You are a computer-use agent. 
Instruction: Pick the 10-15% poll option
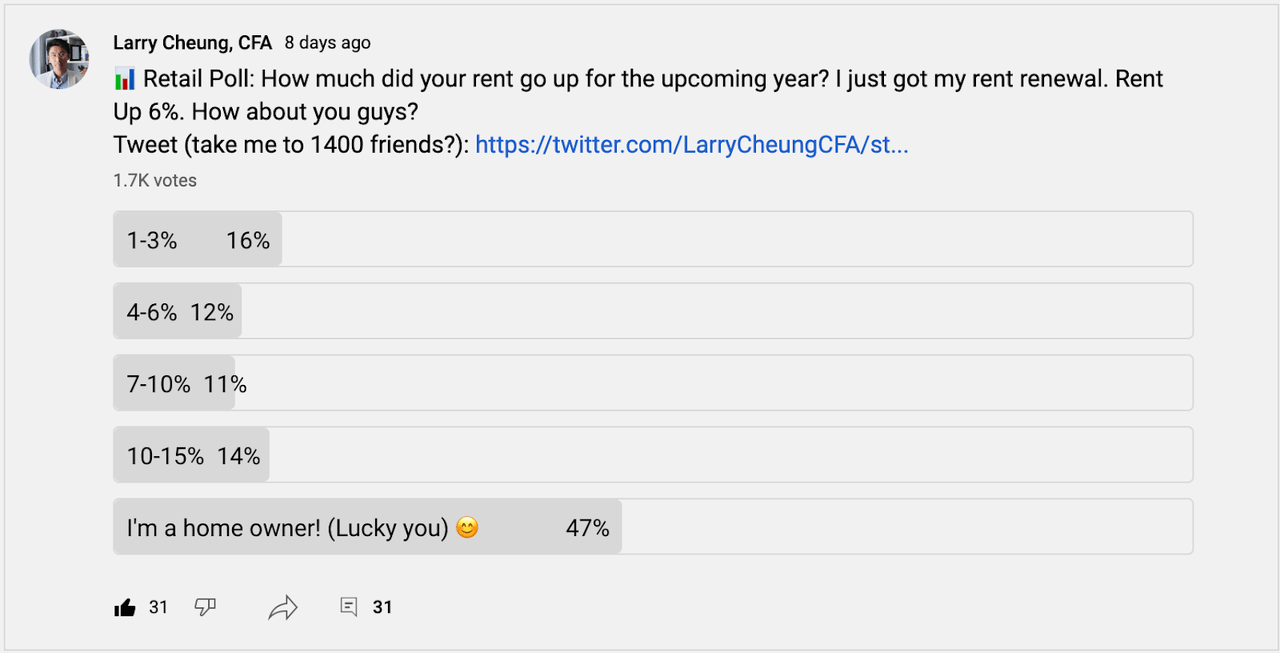coord(652,455)
